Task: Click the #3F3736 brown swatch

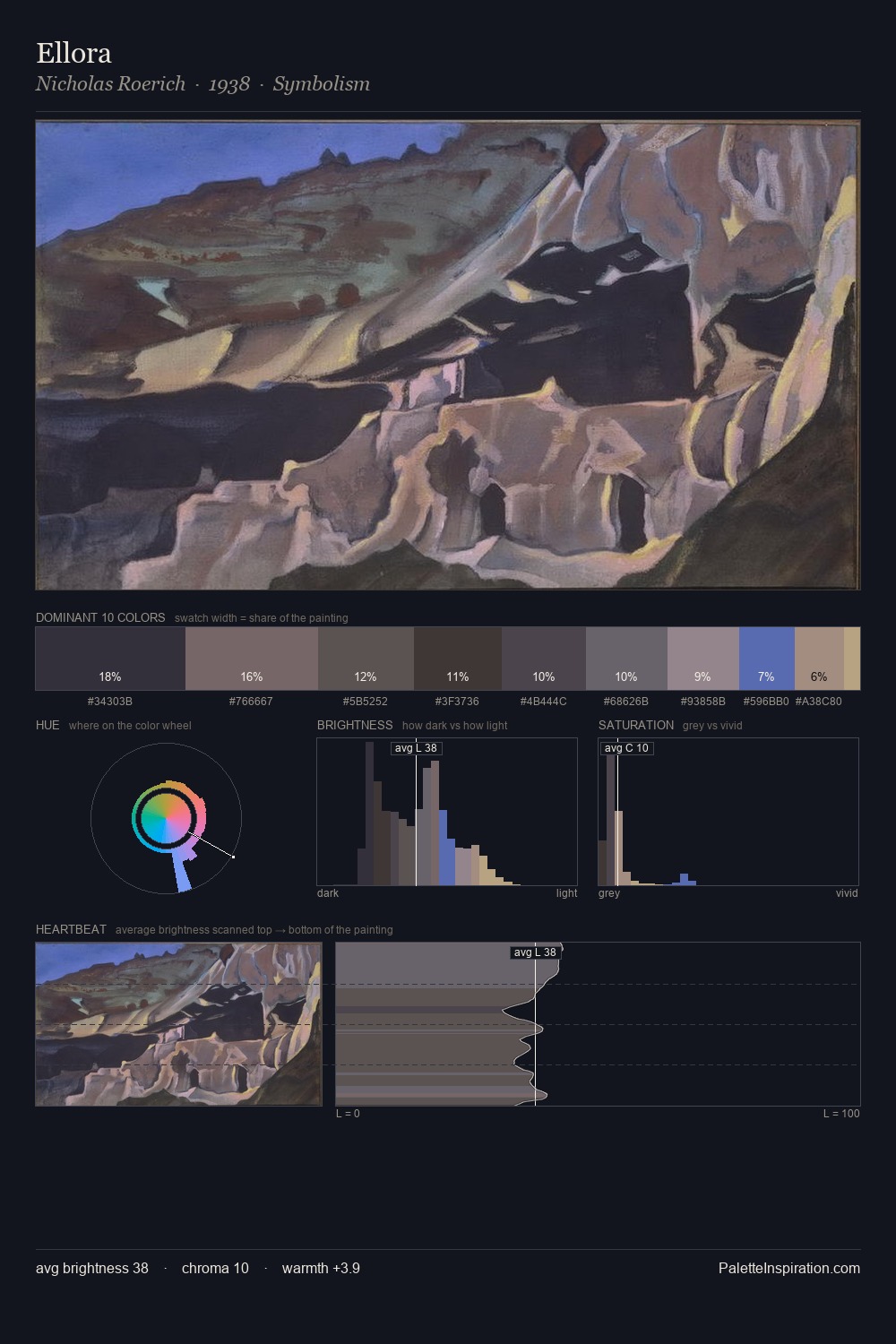Action: point(458,659)
